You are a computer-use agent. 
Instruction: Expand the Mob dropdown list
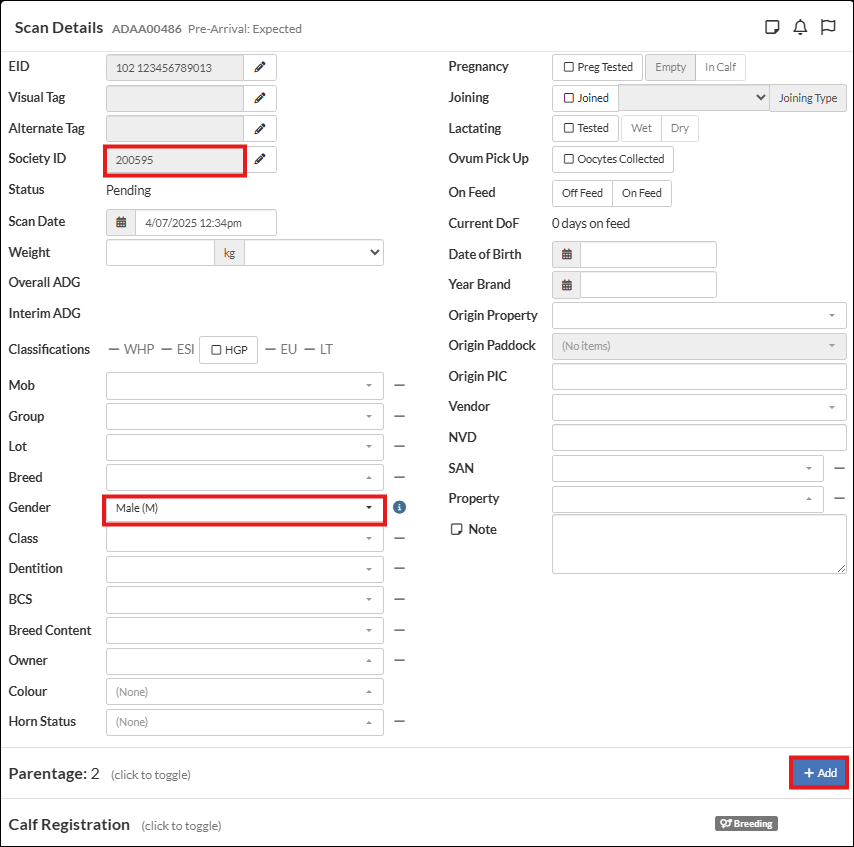(244, 386)
